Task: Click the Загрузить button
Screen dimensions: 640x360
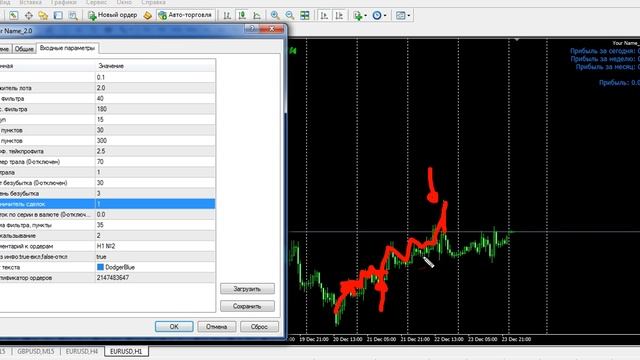Action: point(247,289)
